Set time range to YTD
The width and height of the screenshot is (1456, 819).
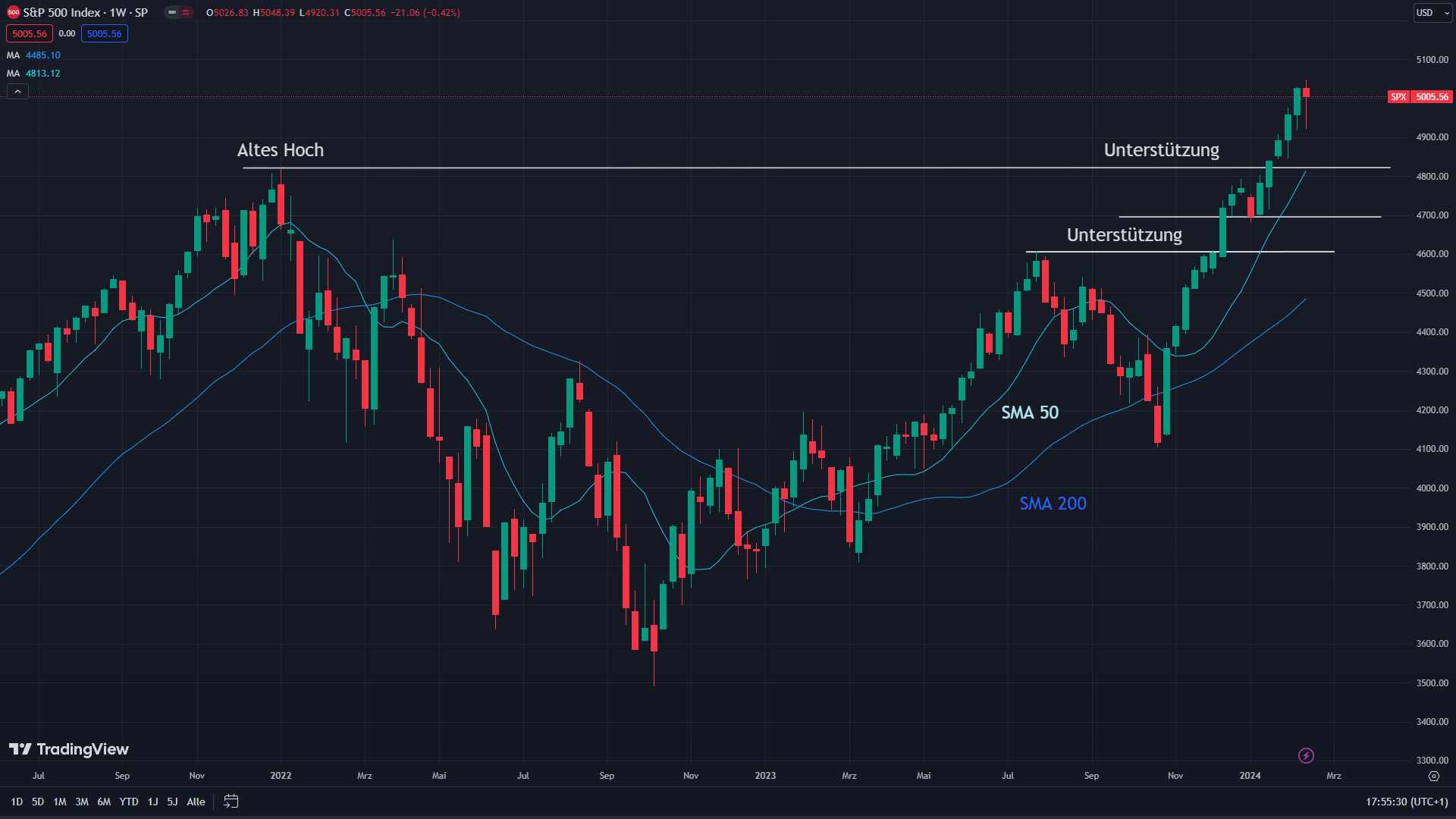click(x=129, y=802)
